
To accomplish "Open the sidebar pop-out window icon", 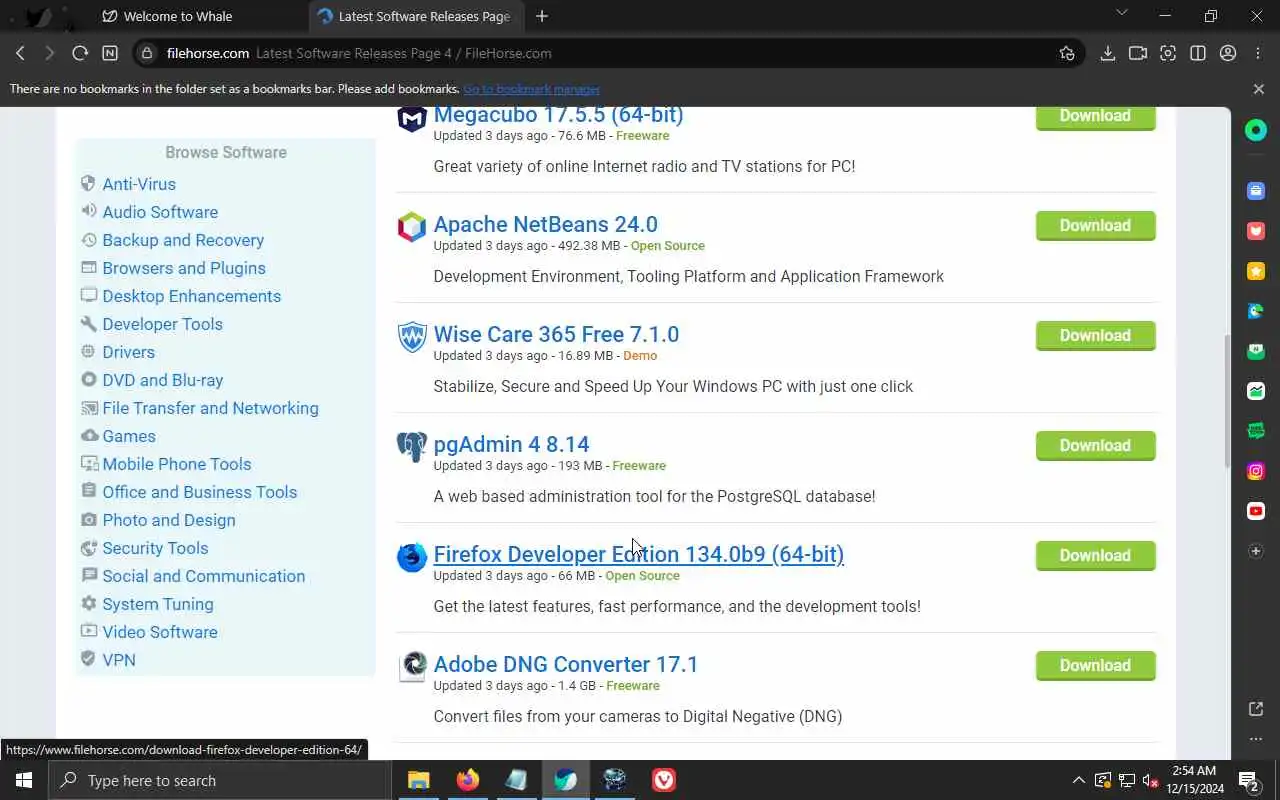I will [1256, 709].
